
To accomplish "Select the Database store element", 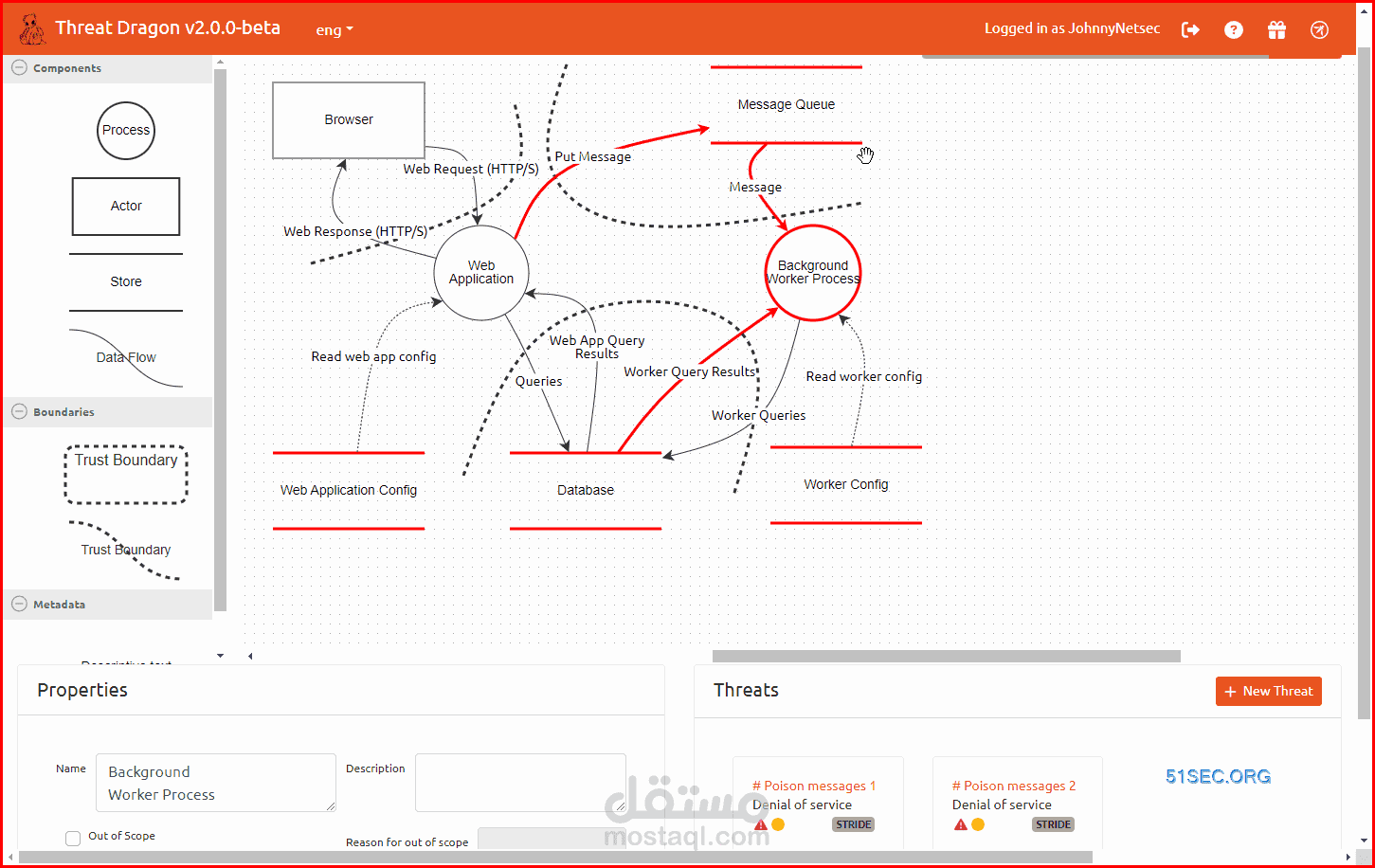I will coord(586,491).
